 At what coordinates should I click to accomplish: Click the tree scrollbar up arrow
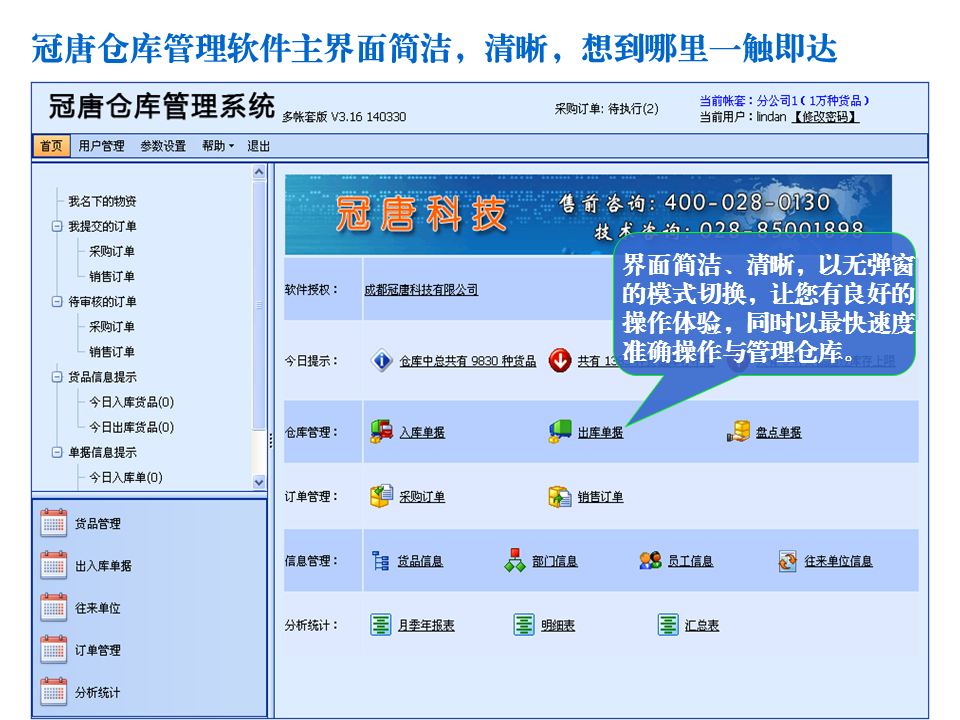click(259, 172)
